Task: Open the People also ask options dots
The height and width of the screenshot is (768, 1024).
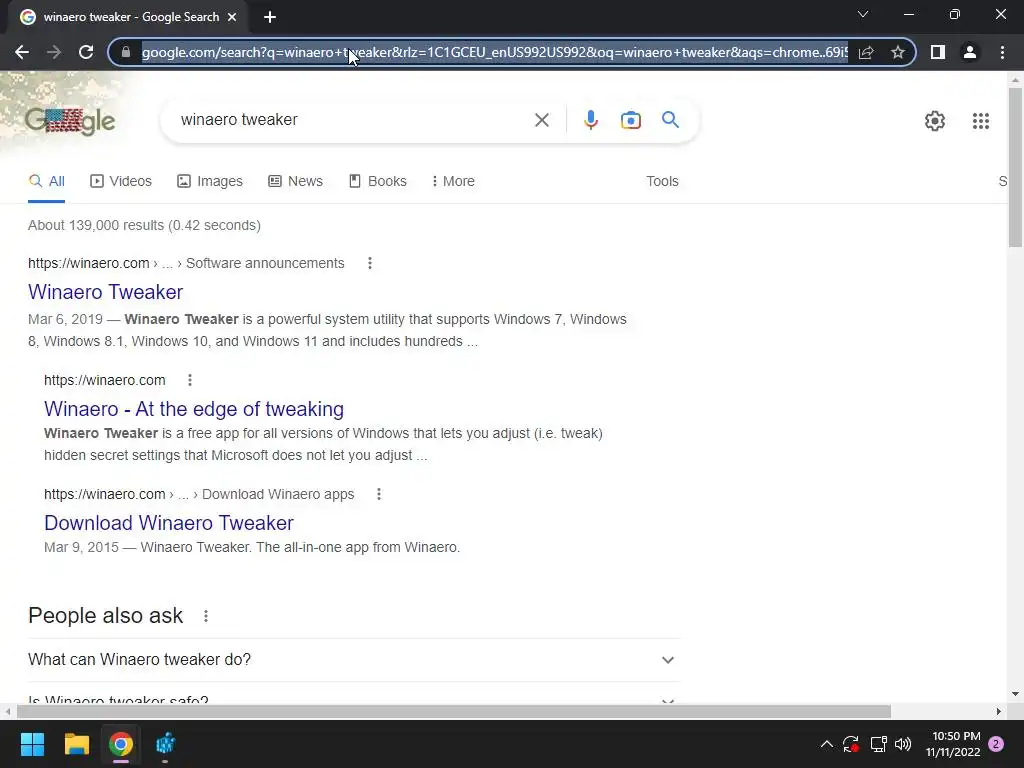Action: point(206,616)
